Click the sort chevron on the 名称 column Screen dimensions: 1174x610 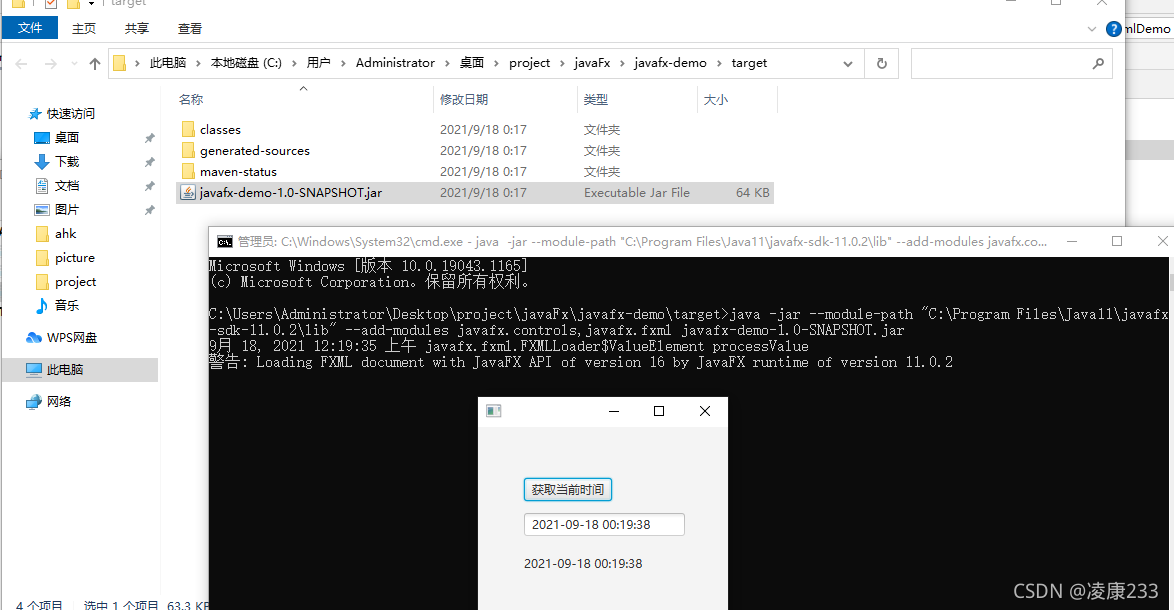(x=303, y=87)
